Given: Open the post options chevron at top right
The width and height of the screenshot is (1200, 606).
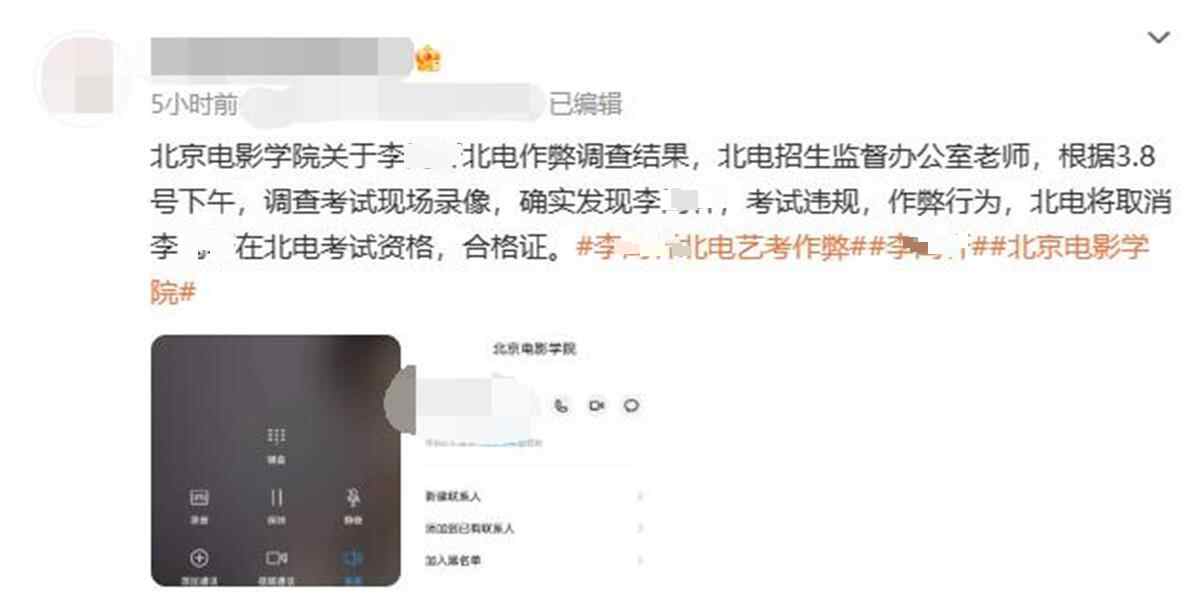Looking at the screenshot, I should pyautogui.click(x=1158, y=39).
